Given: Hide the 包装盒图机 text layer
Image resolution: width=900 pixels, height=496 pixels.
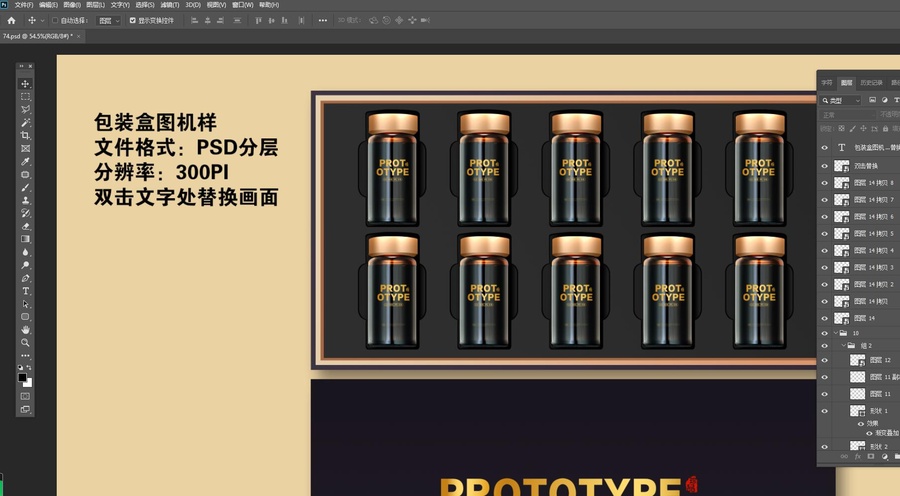Looking at the screenshot, I should (825, 148).
